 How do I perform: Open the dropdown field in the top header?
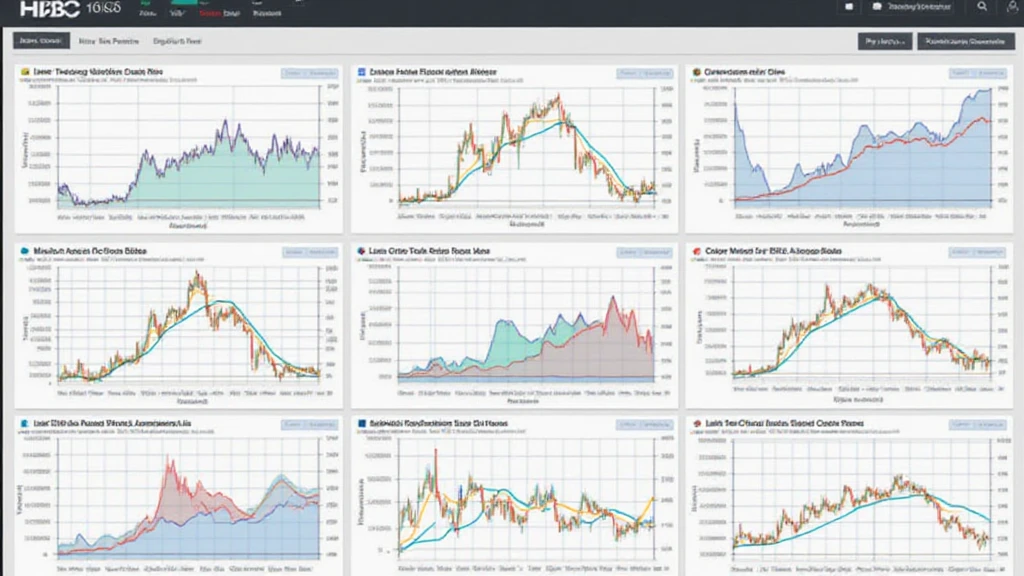pyautogui.click(x=908, y=7)
